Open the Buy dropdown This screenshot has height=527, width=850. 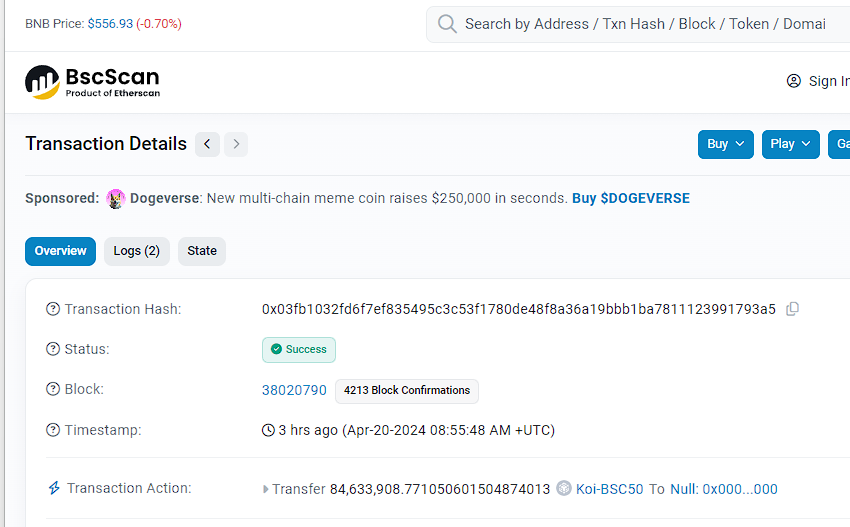(725, 144)
